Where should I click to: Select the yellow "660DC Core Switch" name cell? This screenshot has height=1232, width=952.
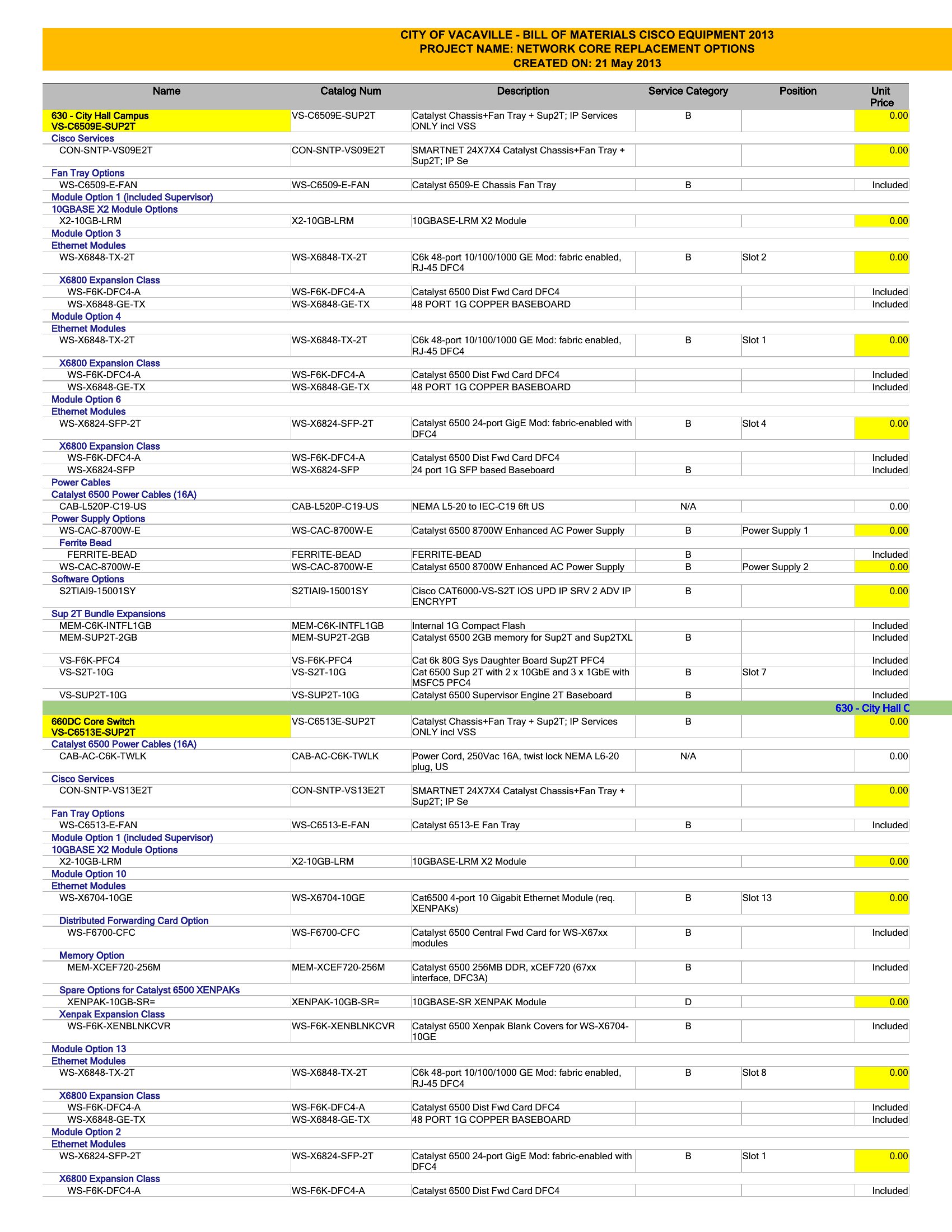[166, 726]
